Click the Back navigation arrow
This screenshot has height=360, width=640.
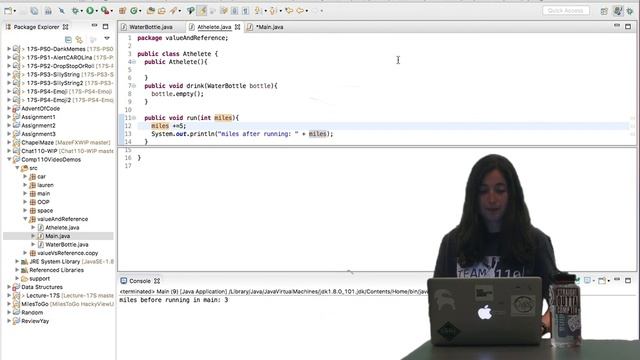(300, 11)
